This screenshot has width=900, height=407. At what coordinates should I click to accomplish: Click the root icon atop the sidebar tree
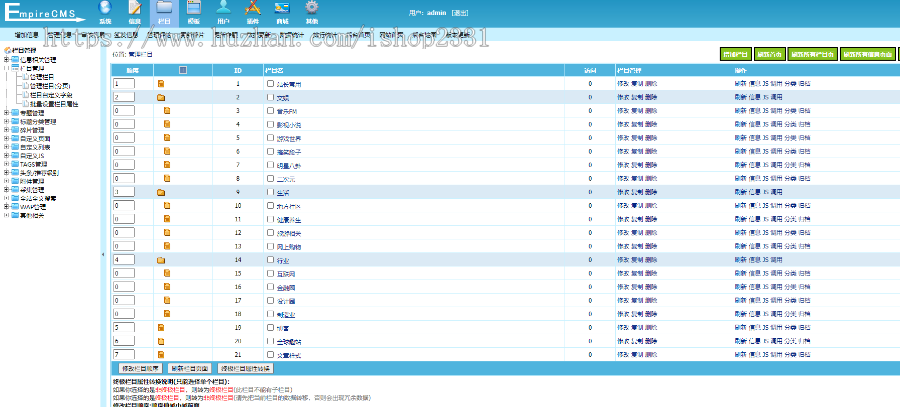click(7, 51)
